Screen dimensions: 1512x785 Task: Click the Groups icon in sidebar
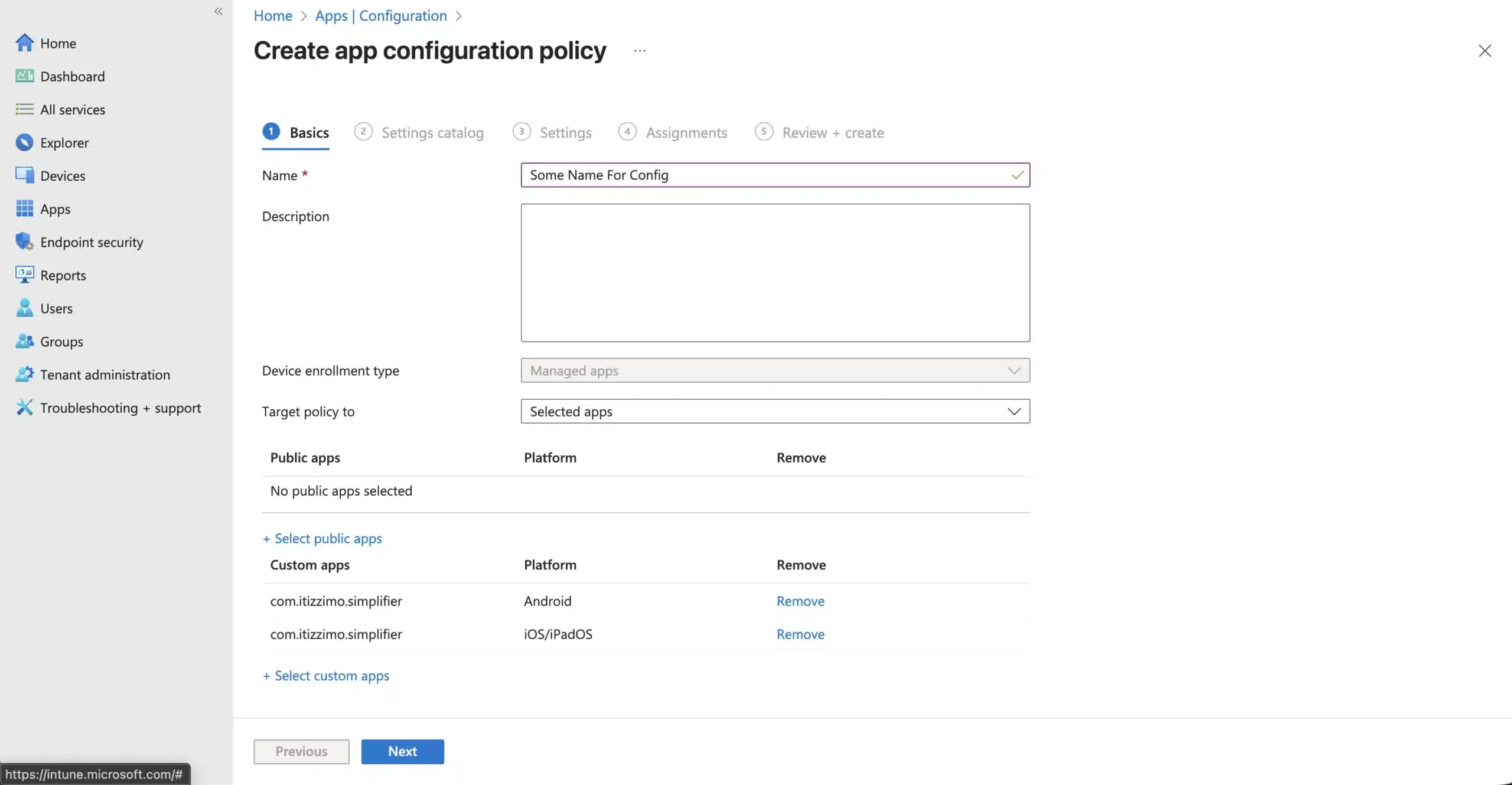(x=24, y=341)
